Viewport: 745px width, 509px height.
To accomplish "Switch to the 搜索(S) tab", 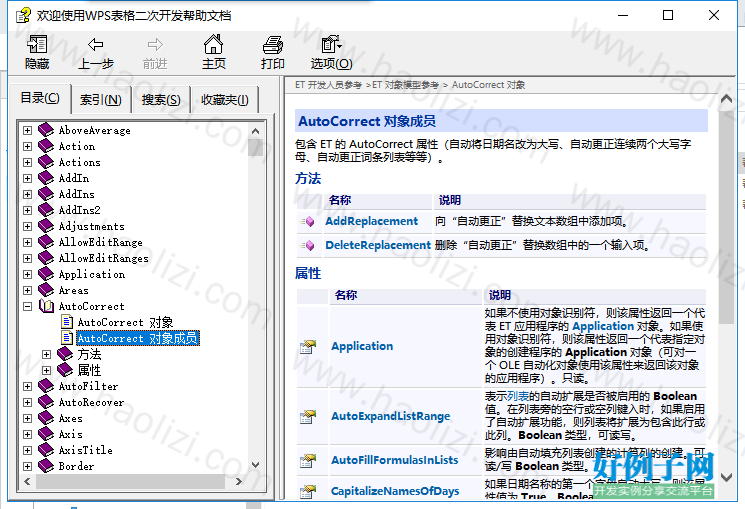I will [161, 100].
